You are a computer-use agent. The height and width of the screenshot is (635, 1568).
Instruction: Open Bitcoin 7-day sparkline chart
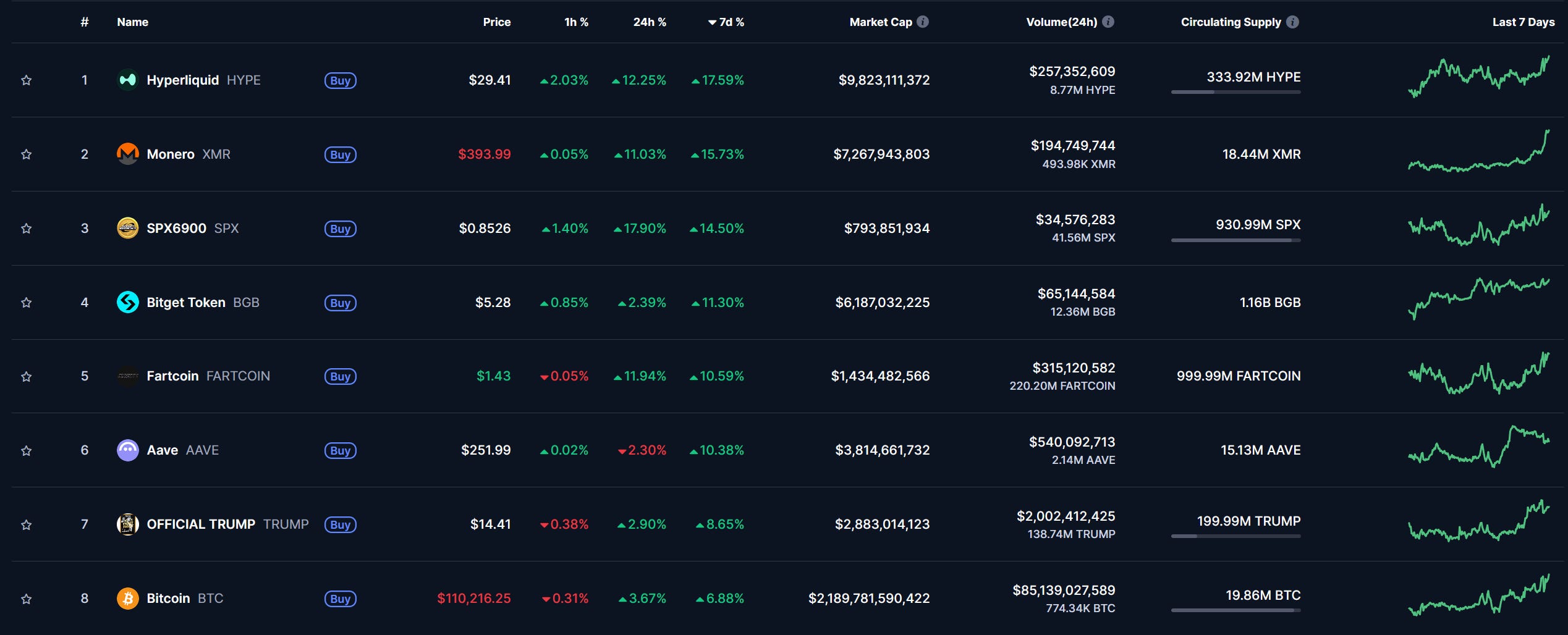[1479, 594]
